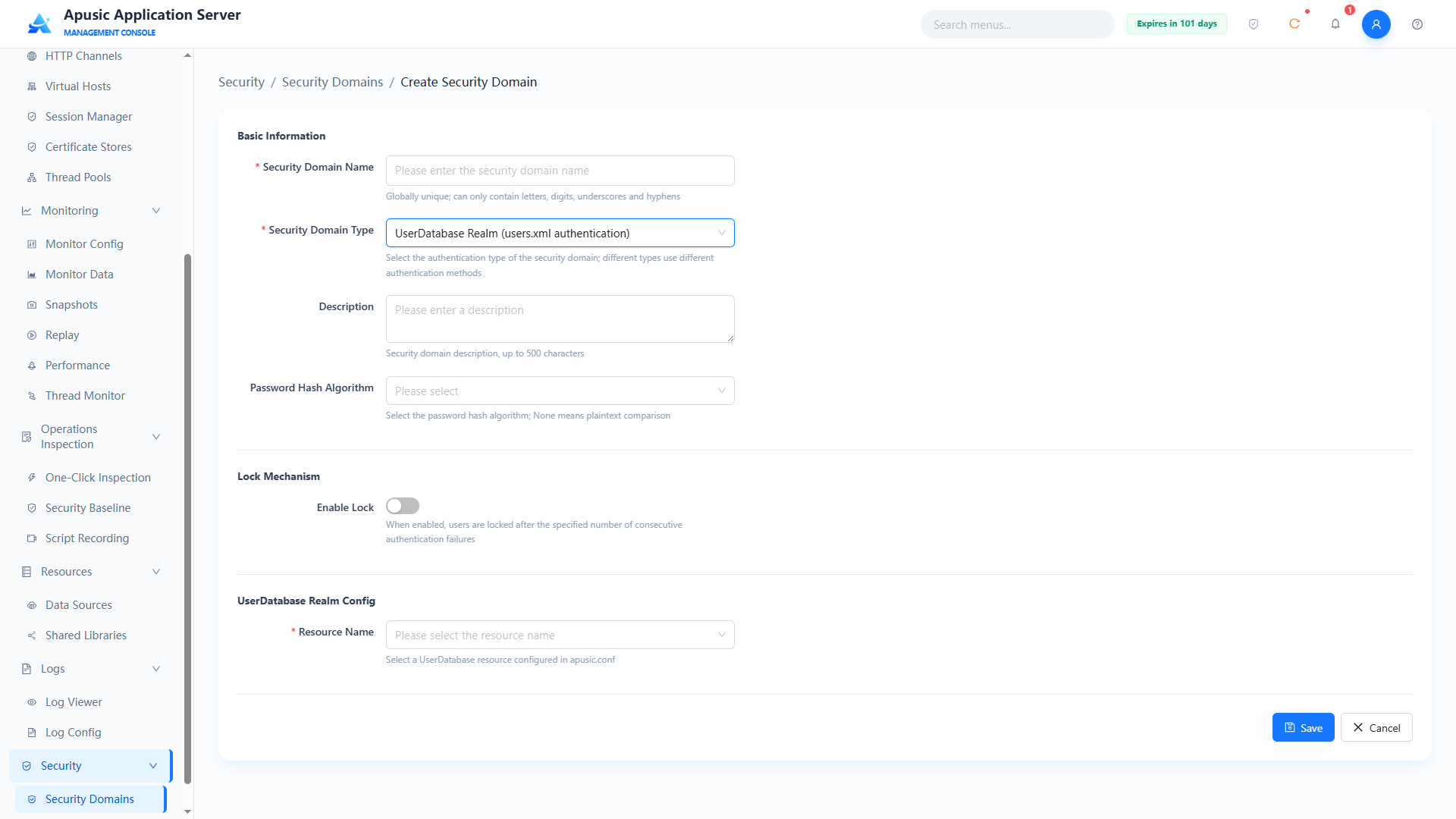
Task: Cancel creating the security domain
Action: pos(1376,727)
